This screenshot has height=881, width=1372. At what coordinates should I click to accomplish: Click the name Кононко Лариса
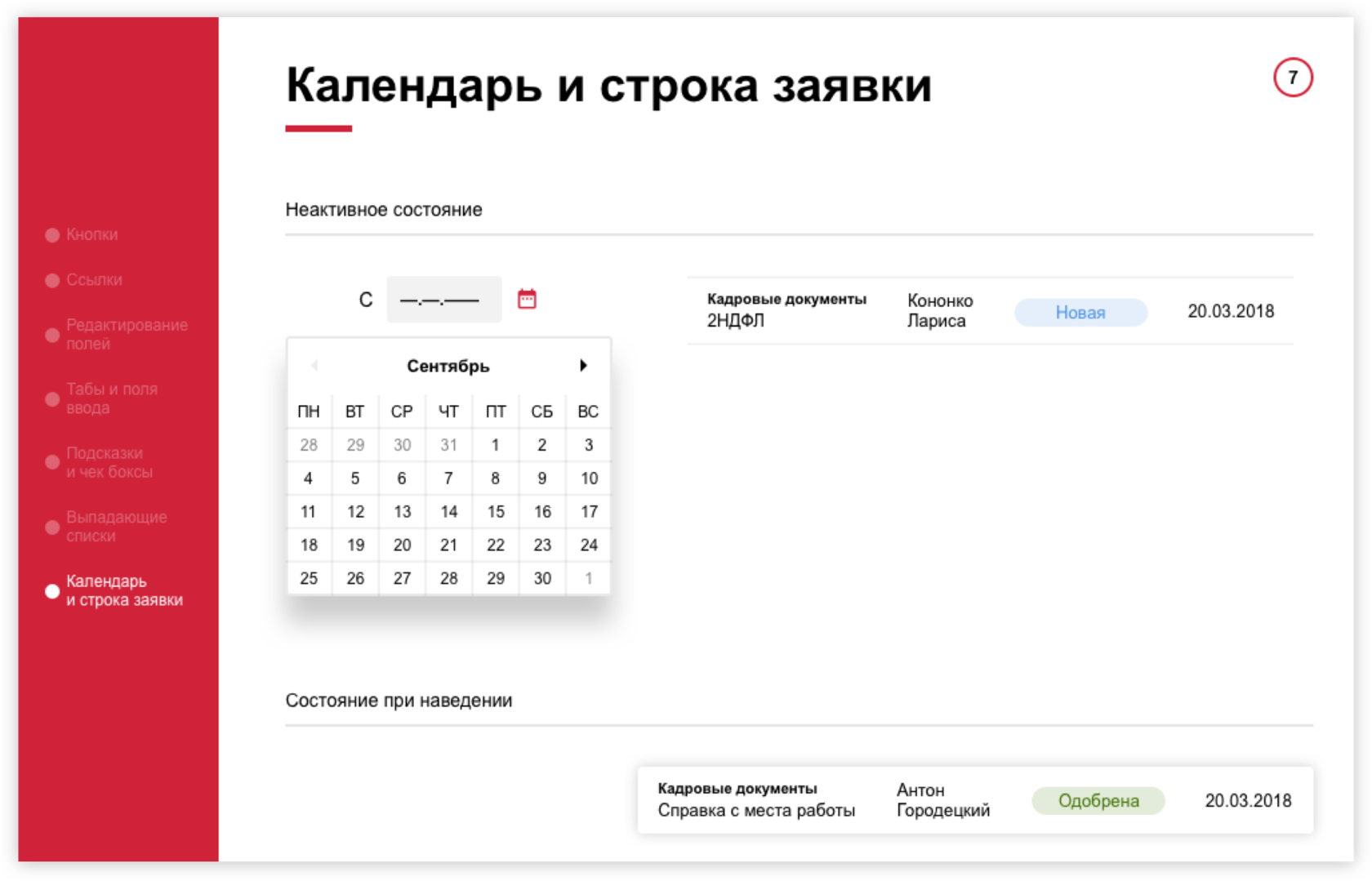940,311
